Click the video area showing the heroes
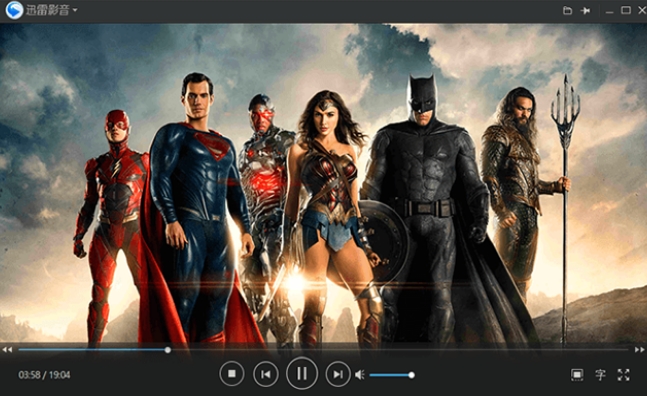 [x=324, y=183]
